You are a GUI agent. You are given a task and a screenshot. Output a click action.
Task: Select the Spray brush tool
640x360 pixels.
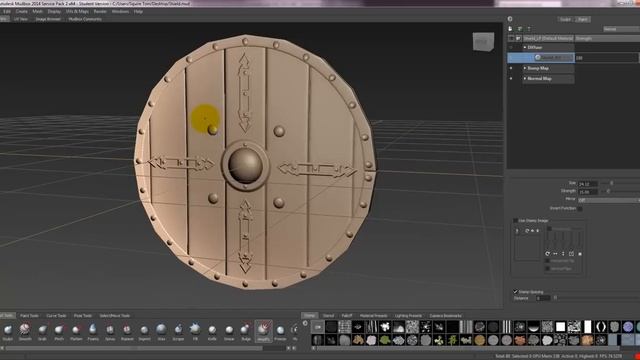(110, 330)
